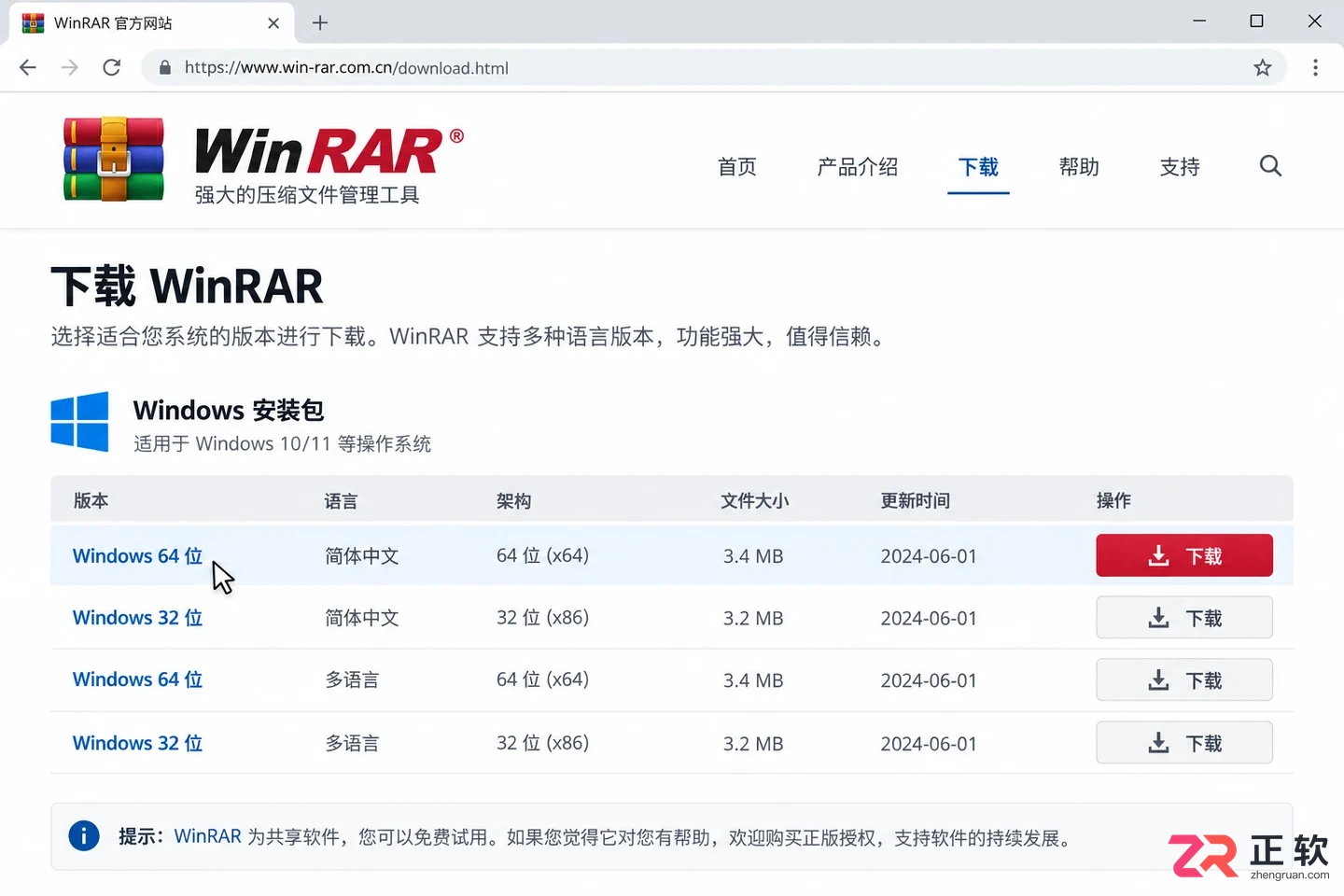1344x896 pixels.
Task: Click the WinRAR link in the 提示 notice
Action: [x=207, y=836]
